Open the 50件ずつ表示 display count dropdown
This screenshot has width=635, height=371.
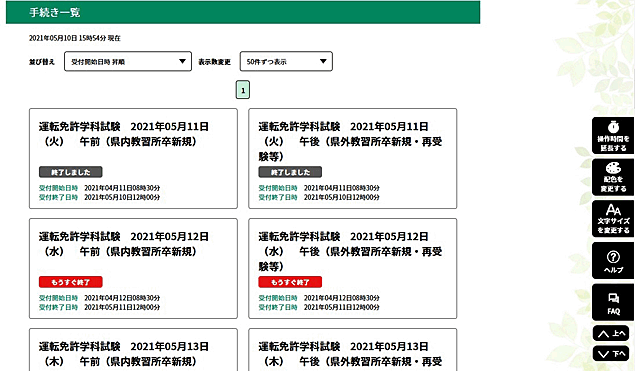point(286,62)
